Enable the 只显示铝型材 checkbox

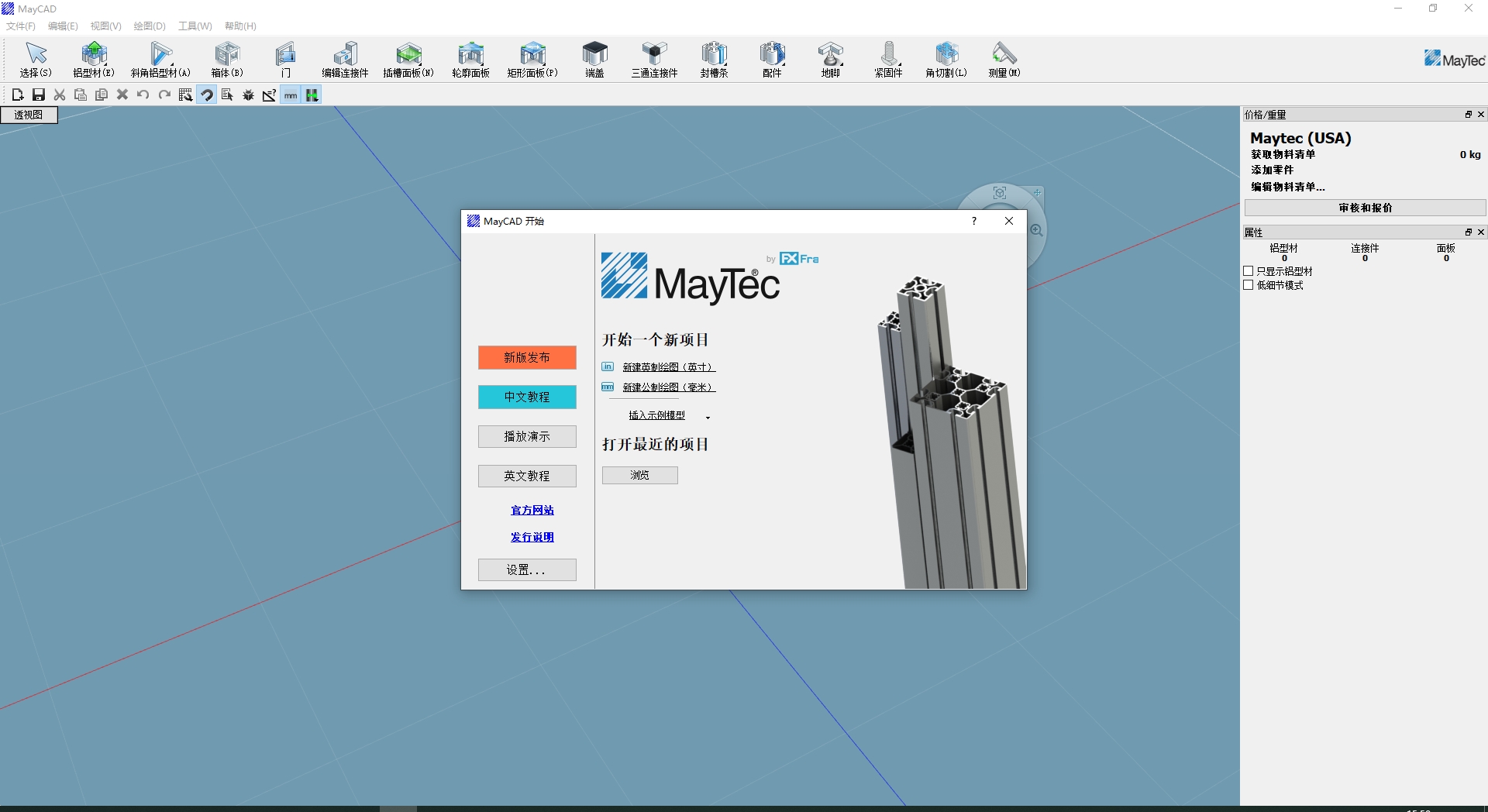1249,271
